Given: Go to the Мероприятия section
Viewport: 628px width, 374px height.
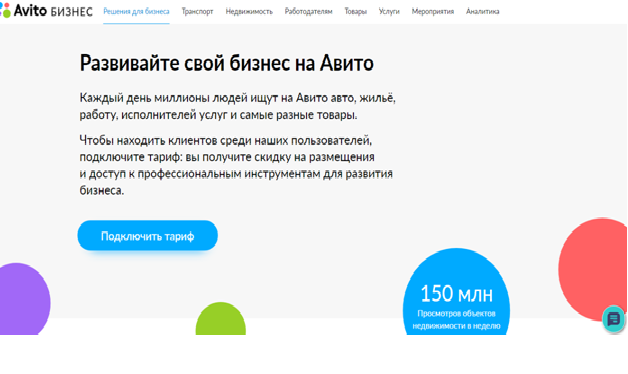Looking at the screenshot, I should [433, 12].
